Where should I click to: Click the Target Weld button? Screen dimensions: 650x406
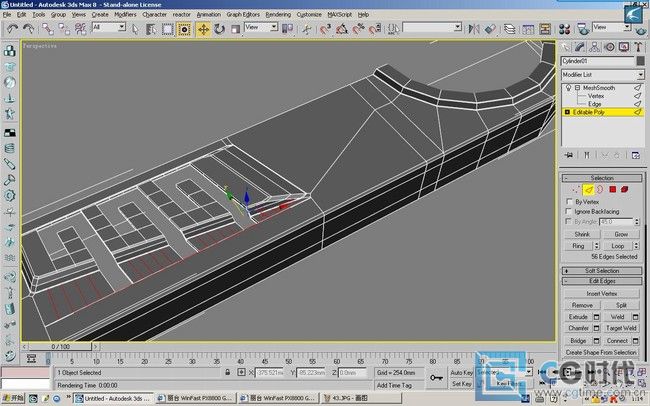[621, 328]
